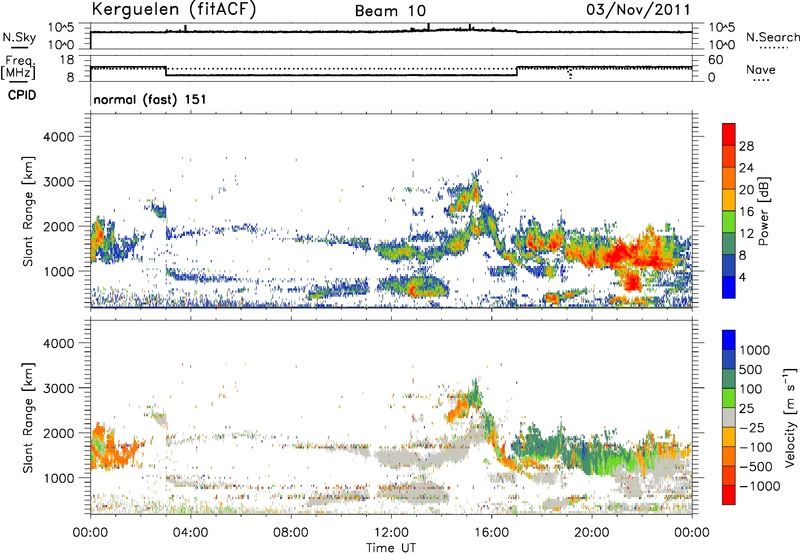Click the 1000 km tick in the Power panel
This screenshot has width=800, height=554.
58,271
